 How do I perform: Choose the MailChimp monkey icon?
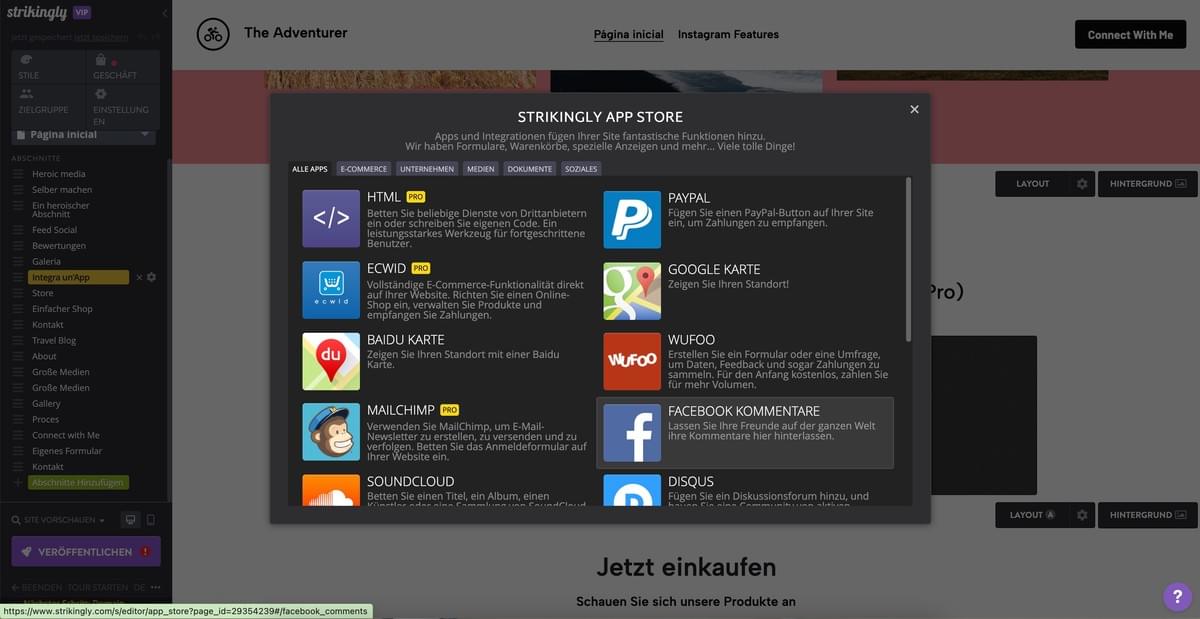331,432
